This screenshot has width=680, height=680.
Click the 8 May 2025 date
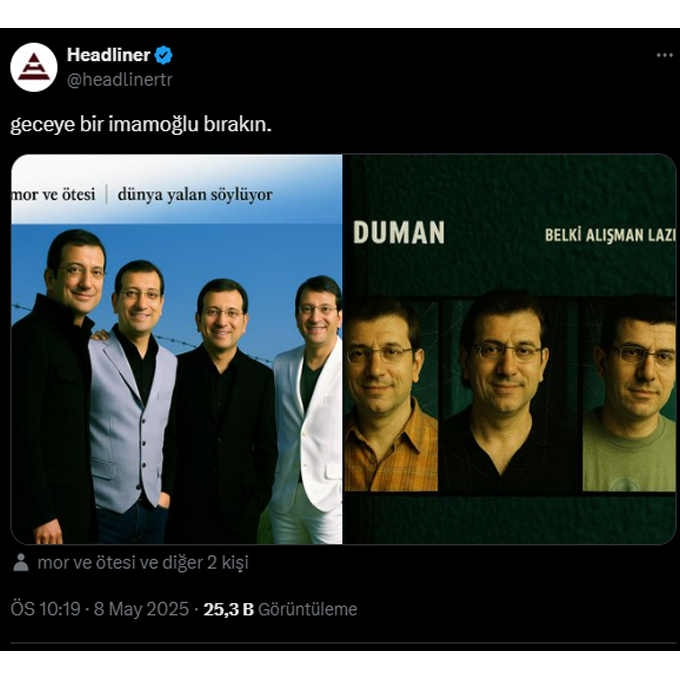pos(141,609)
